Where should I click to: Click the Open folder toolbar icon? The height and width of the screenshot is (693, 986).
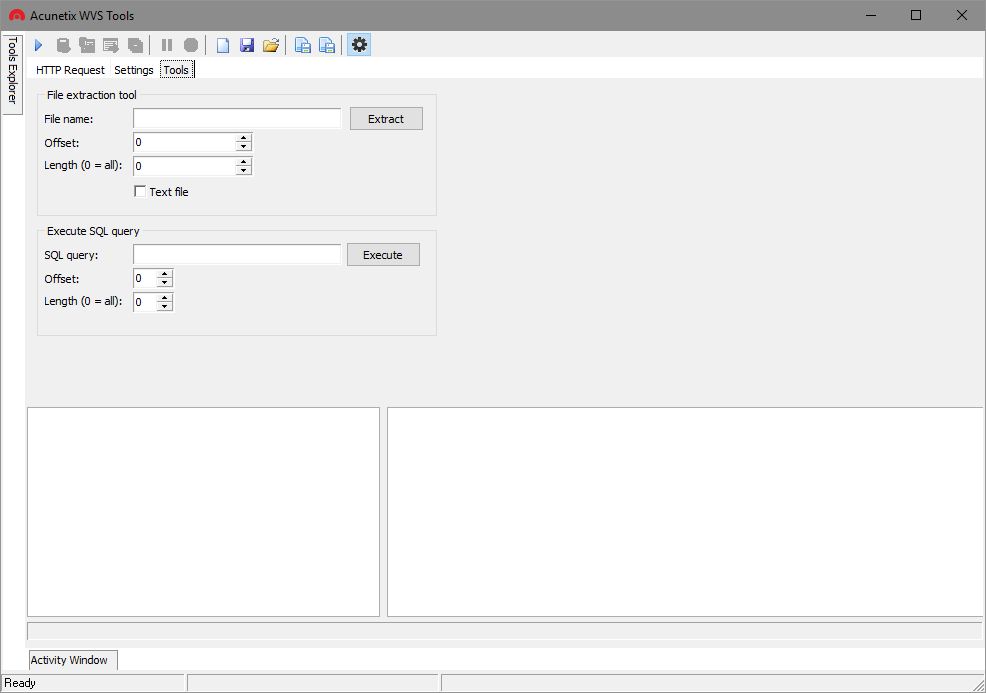tap(271, 45)
